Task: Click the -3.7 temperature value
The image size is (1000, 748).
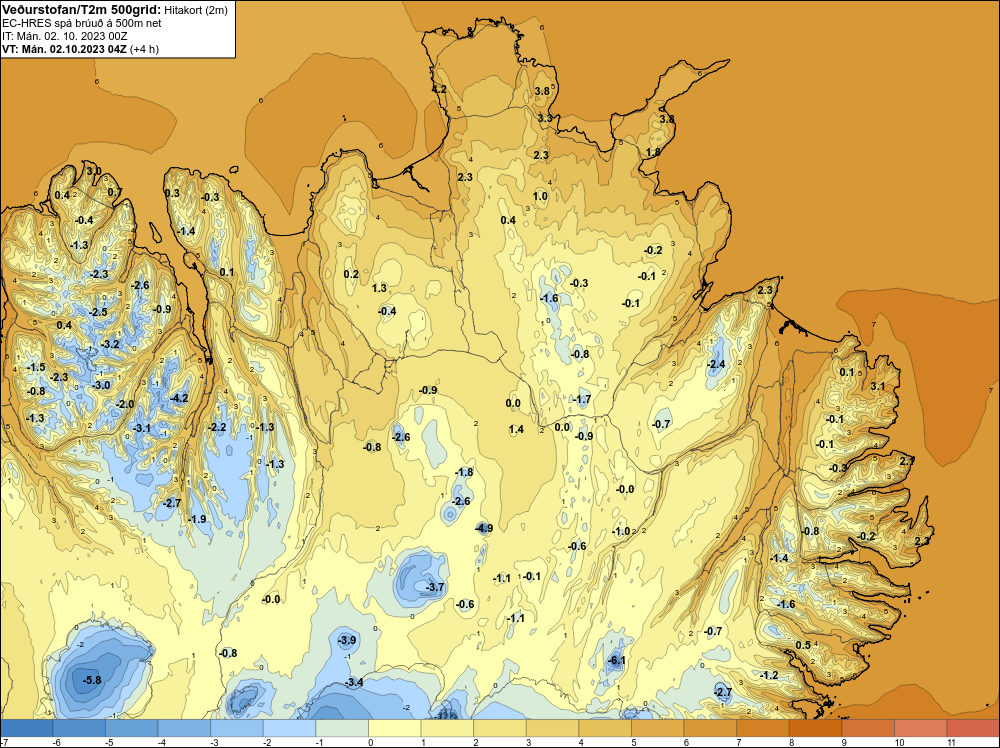Action: (434, 587)
